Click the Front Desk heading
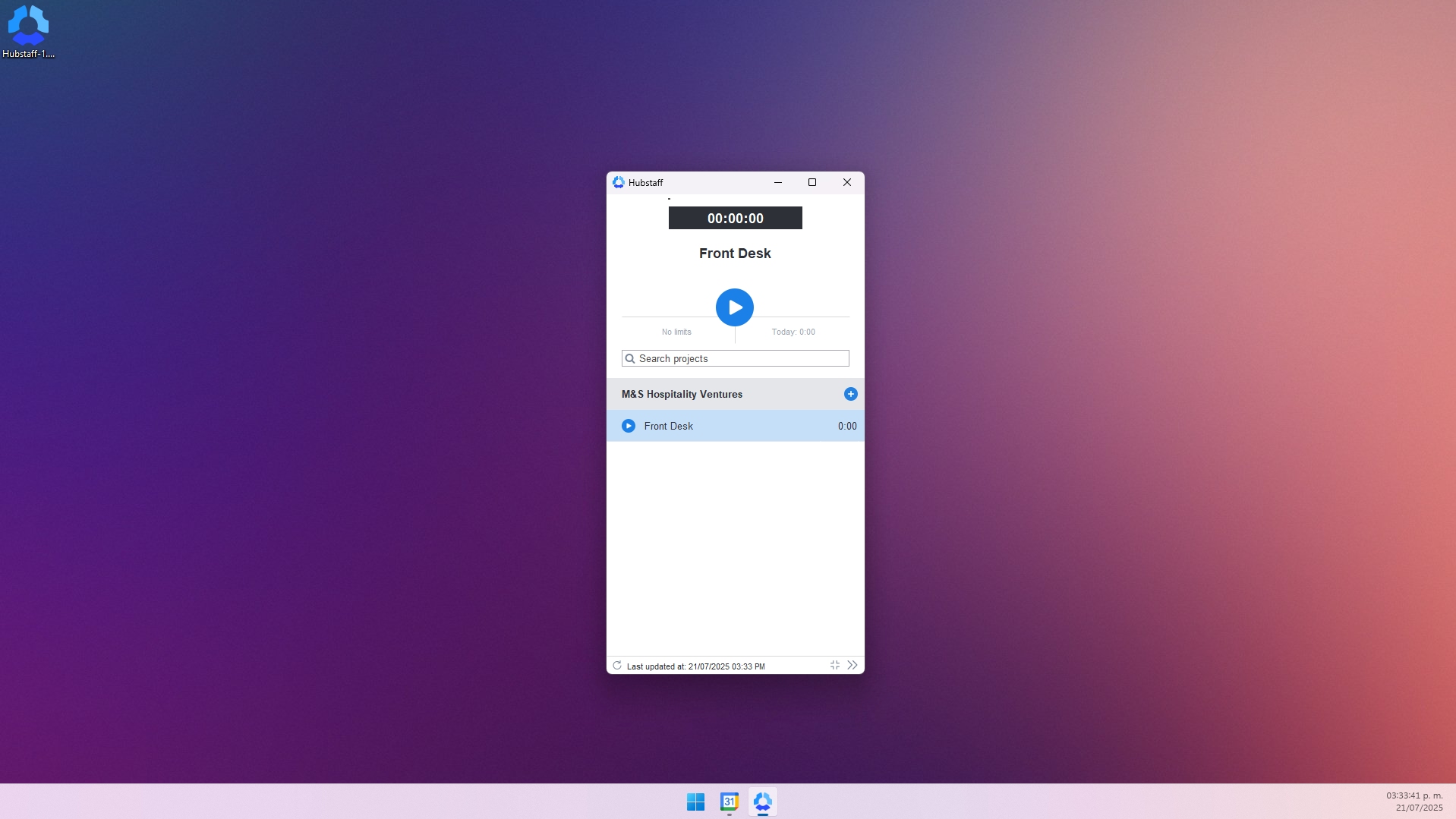 [735, 254]
